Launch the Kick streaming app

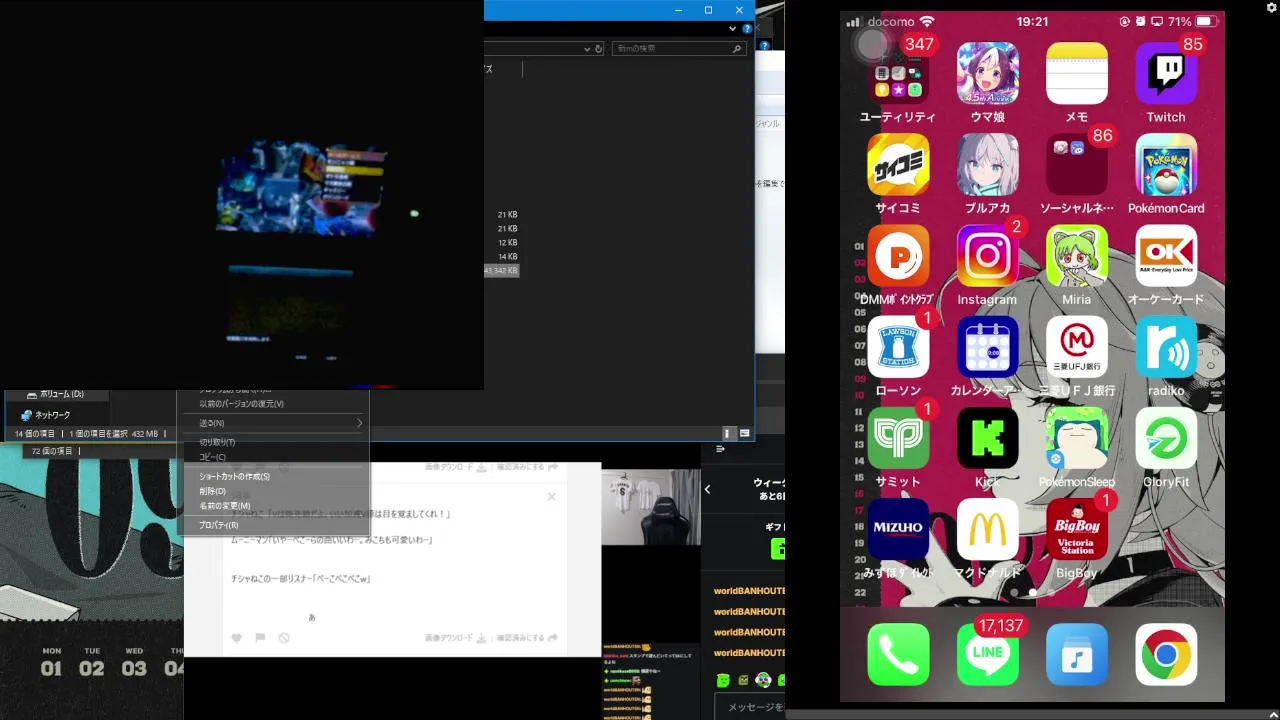(987, 439)
